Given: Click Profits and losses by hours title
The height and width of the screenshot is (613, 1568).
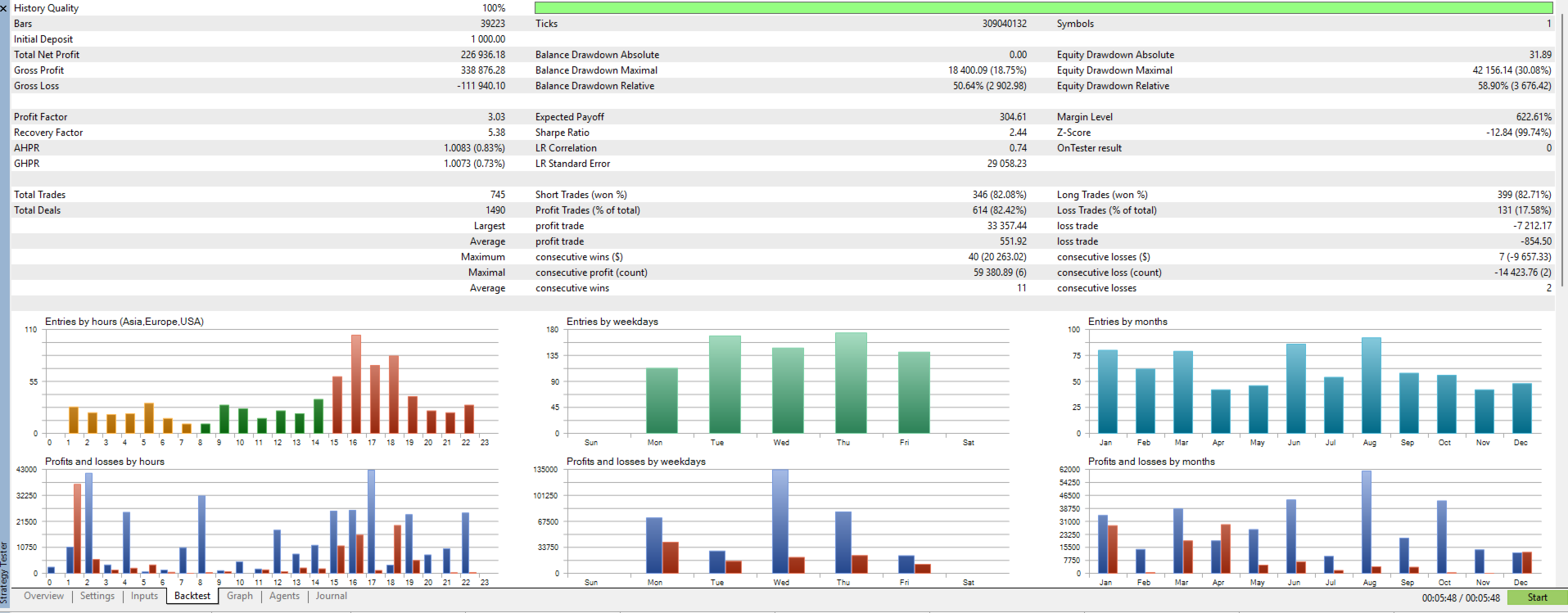Looking at the screenshot, I should coord(105,462).
